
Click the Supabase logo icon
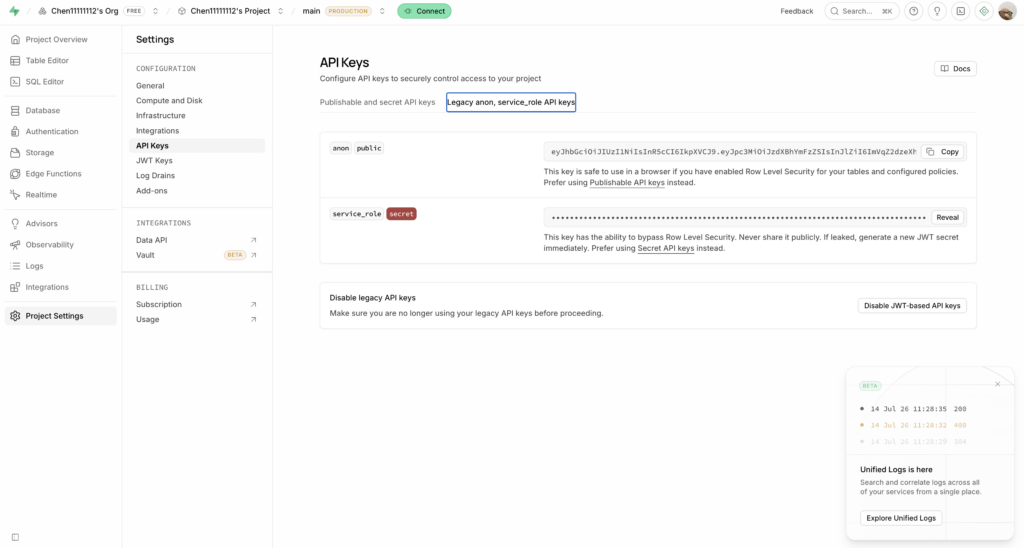tap(14, 11)
